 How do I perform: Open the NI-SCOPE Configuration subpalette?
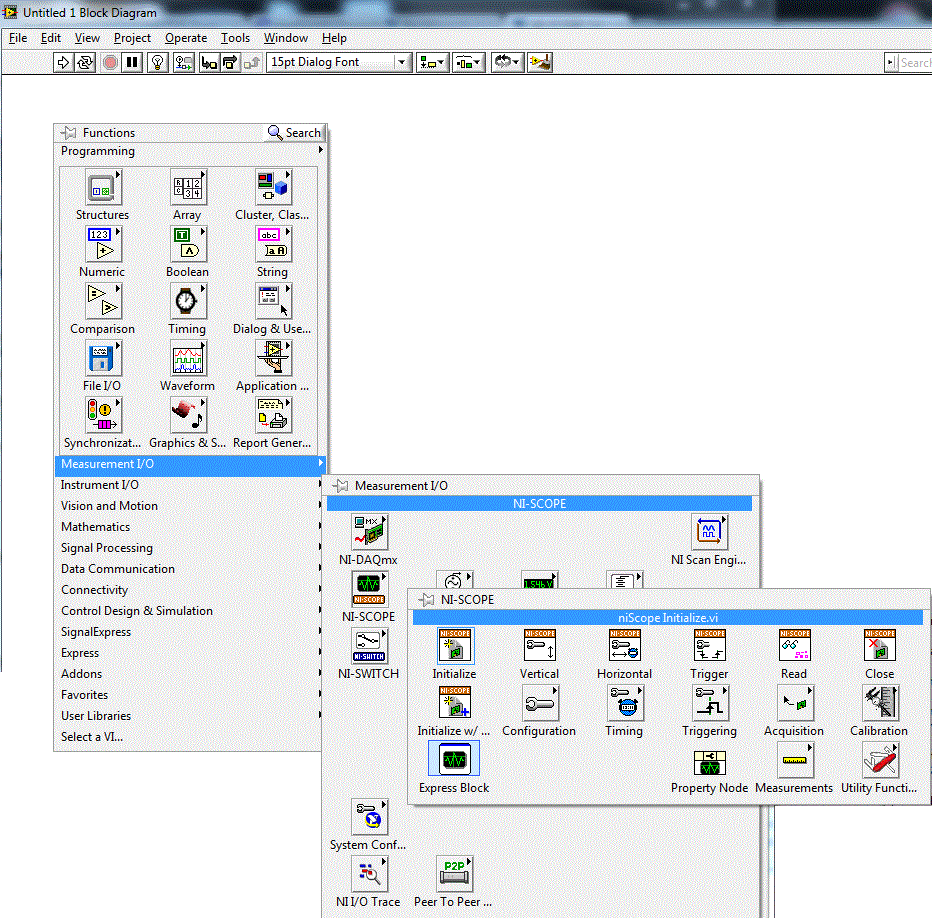[540, 703]
